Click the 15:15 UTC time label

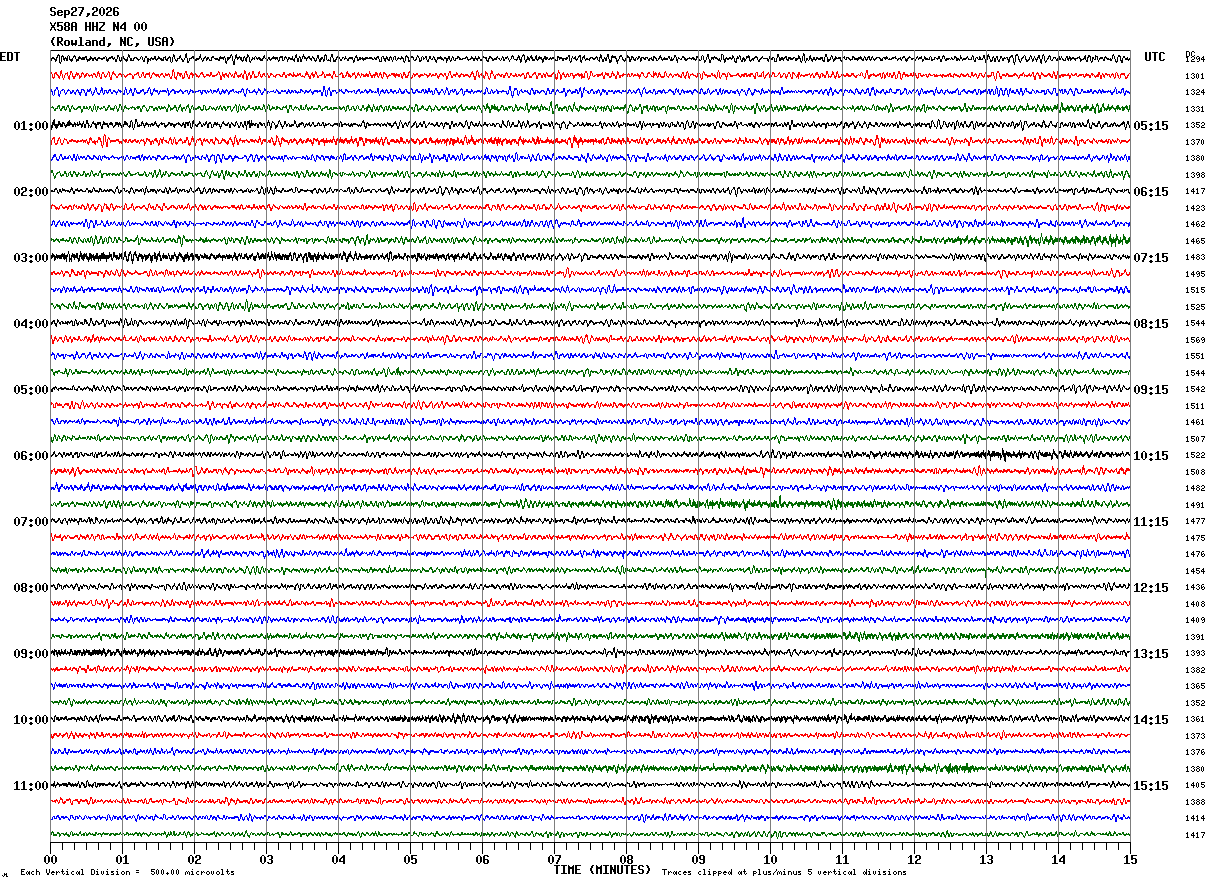[1151, 786]
